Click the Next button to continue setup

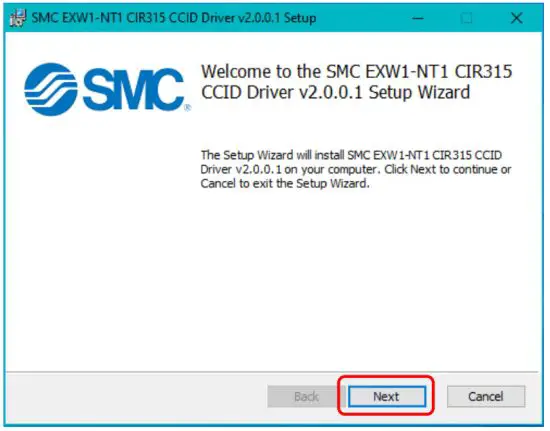pos(387,396)
